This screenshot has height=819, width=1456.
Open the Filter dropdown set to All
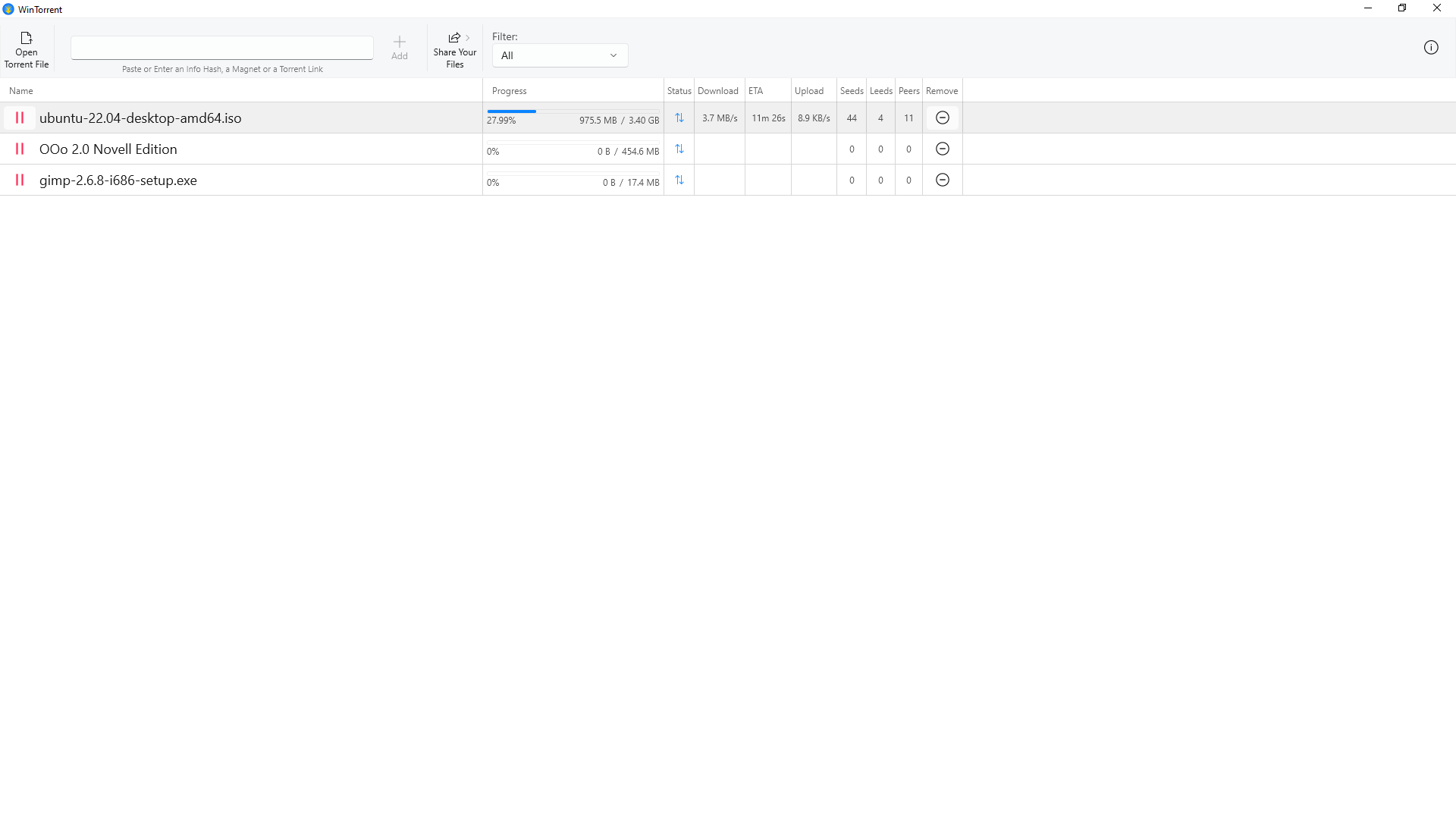pos(560,55)
